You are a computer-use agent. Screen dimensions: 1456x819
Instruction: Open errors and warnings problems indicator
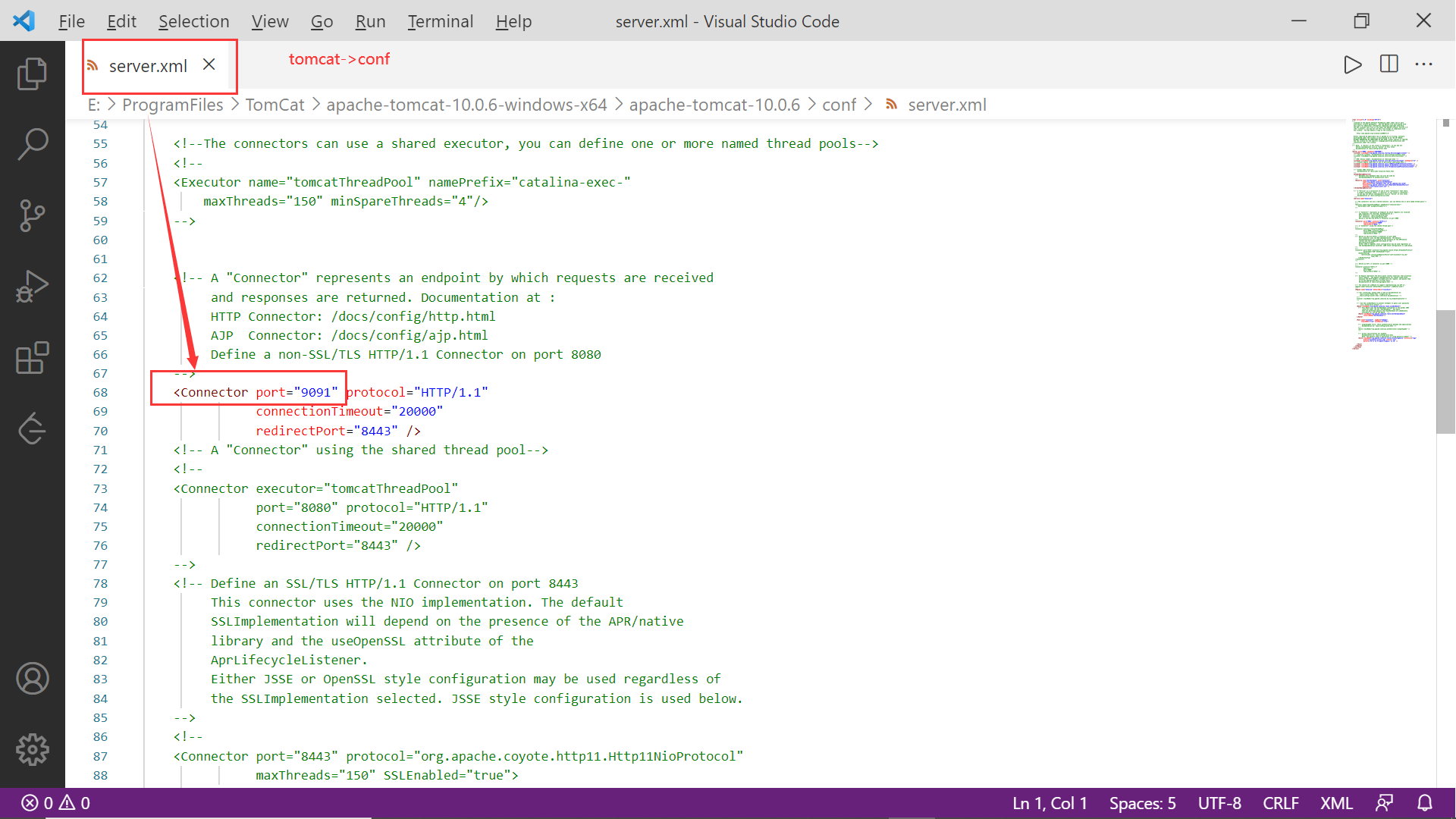tap(56, 803)
